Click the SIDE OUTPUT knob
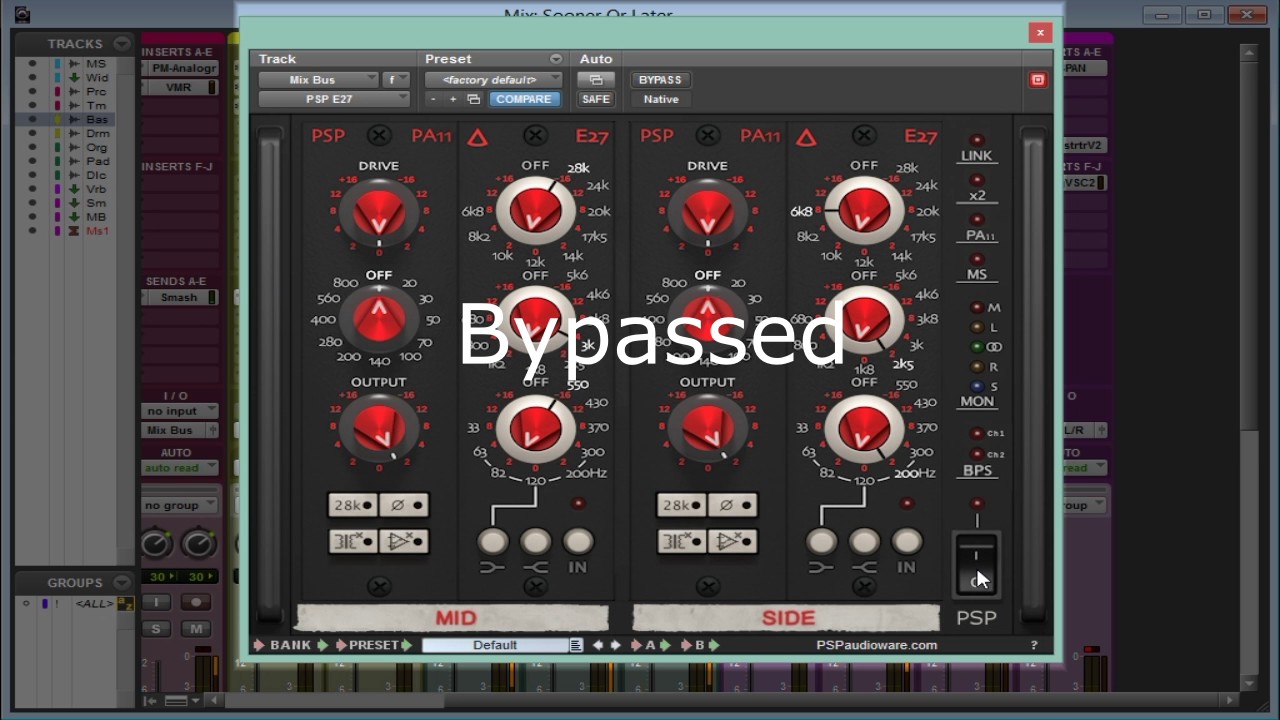 [x=708, y=428]
